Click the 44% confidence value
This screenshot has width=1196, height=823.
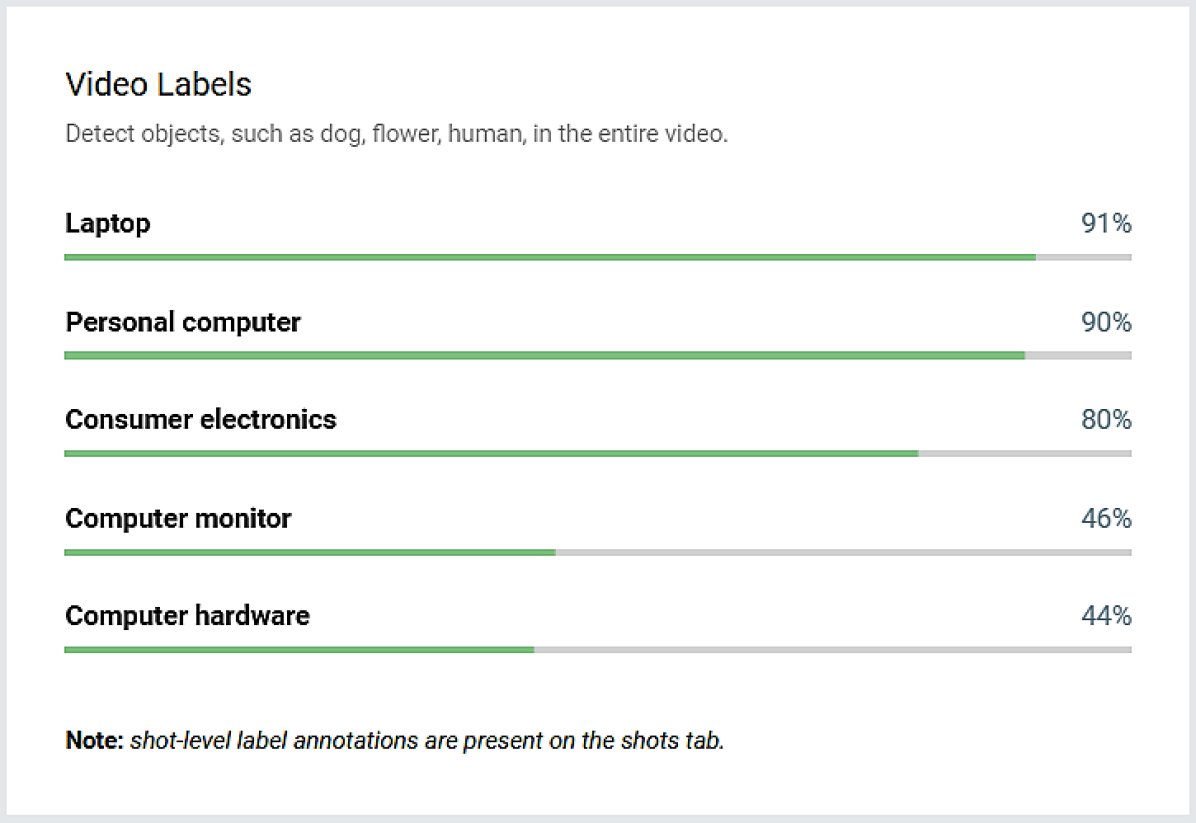click(x=1105, y=616)
